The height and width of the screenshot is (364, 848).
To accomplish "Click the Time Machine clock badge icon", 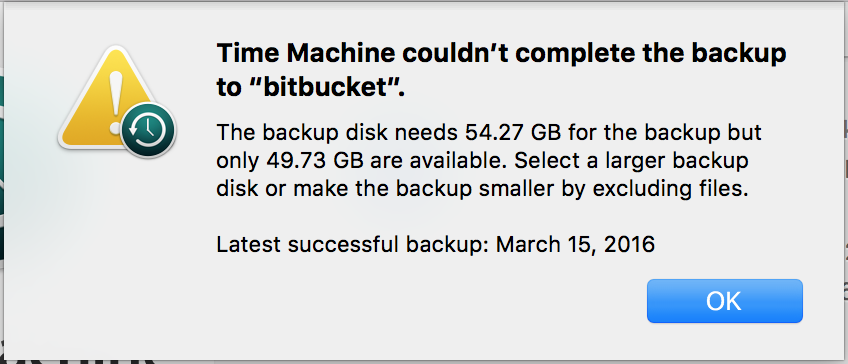I will click(148, 129).
